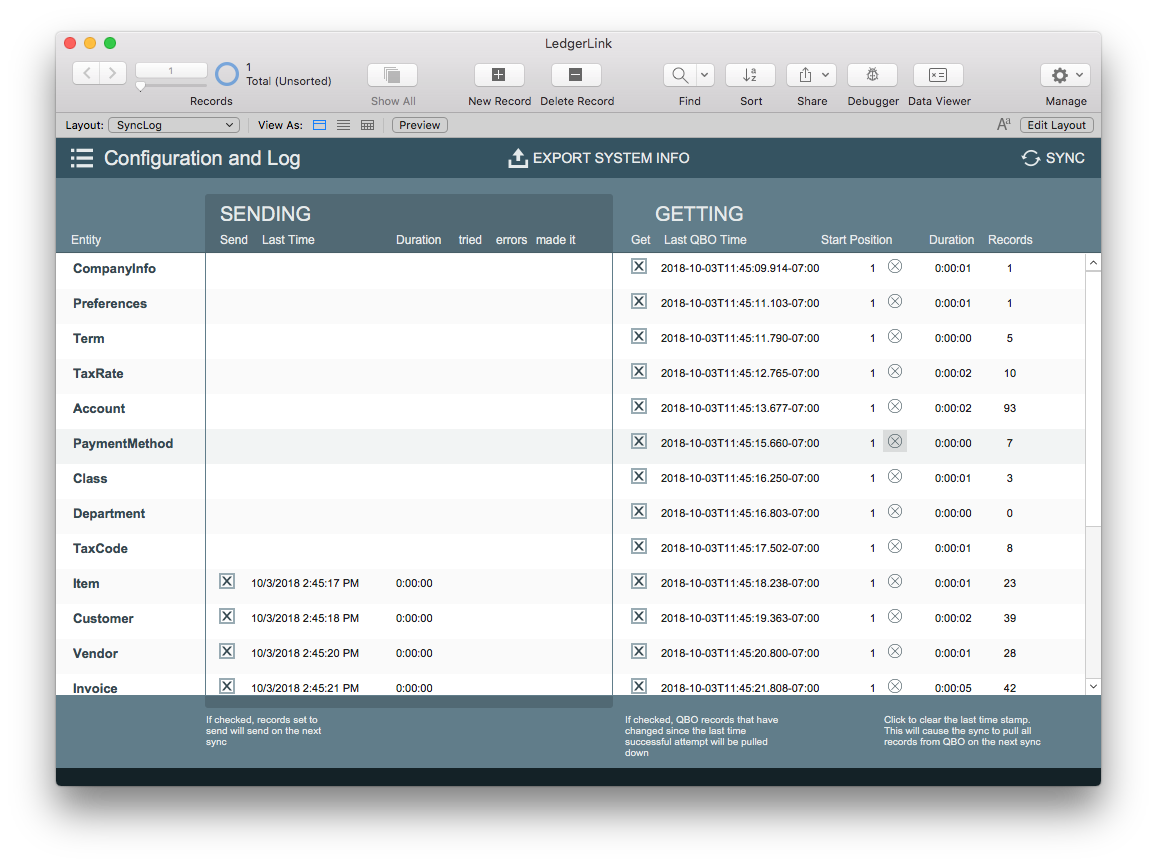Click the Share icon
Screen dimensions: 1157x866
pyautogui.click(x=805, y=75)
